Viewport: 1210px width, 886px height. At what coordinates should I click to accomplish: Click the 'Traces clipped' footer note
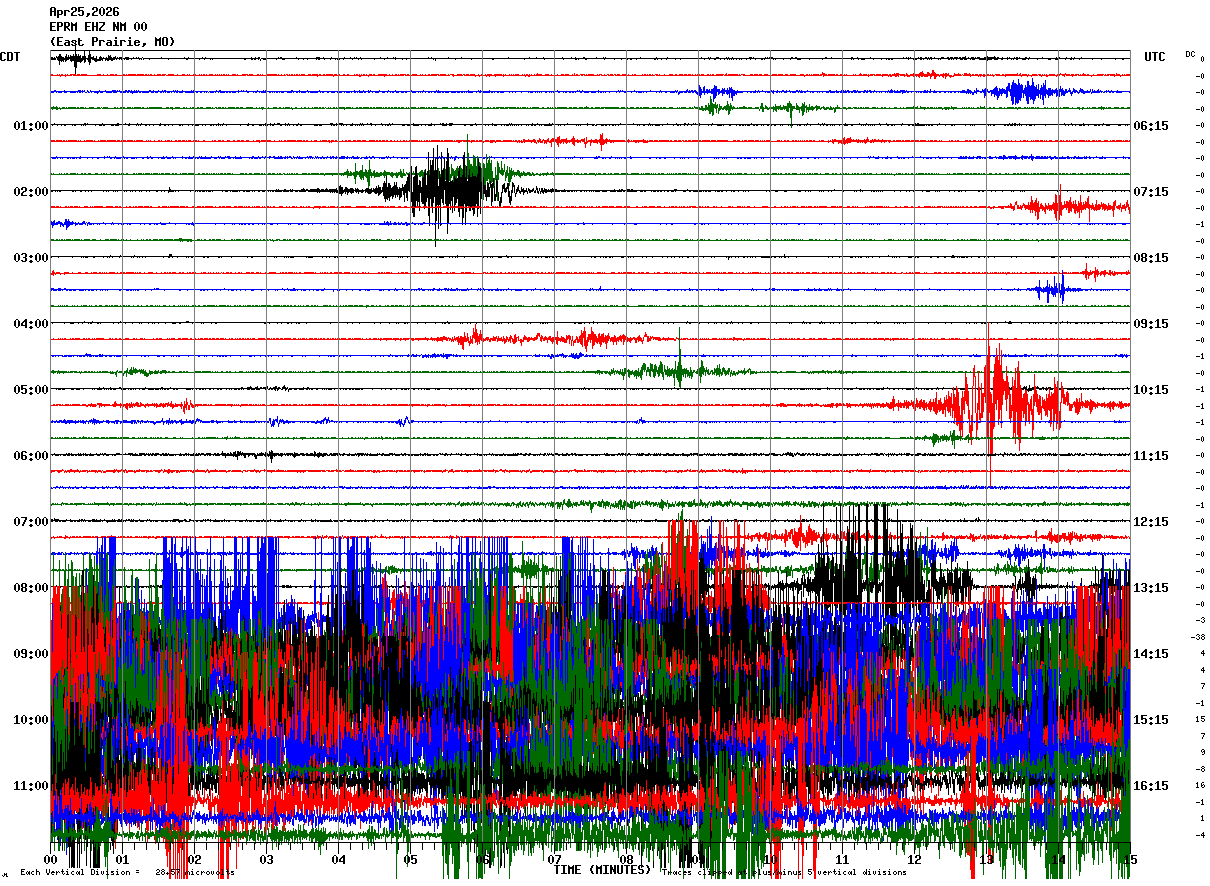(x=785, y=873)
